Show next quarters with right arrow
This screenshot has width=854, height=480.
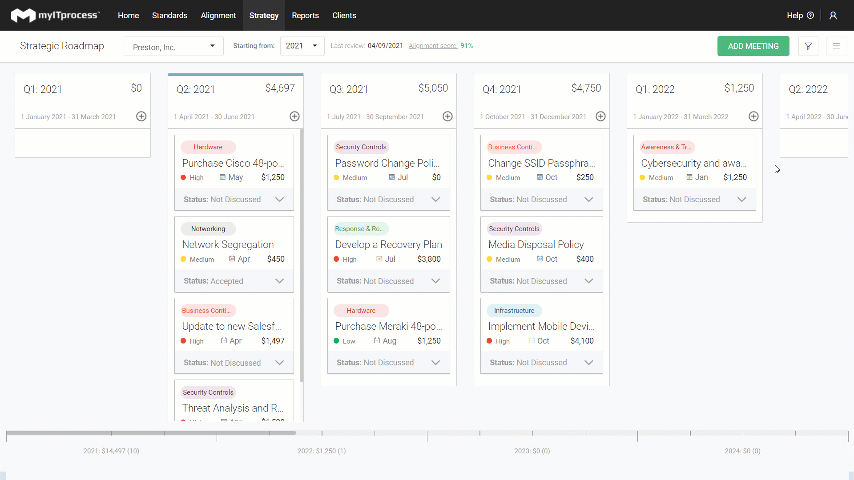click(777, 169)
